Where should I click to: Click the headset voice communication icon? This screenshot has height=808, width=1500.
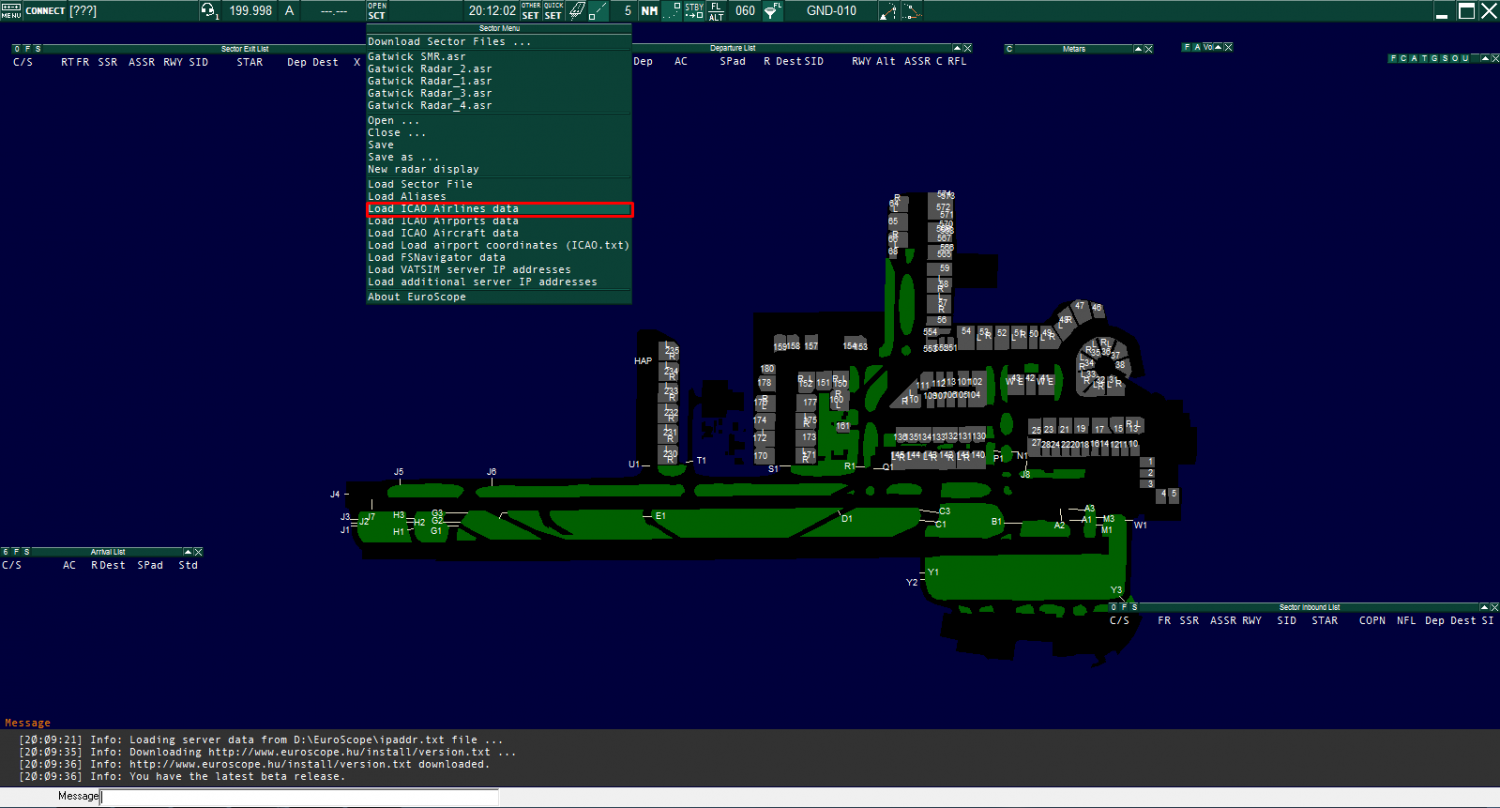click(208, 10)
